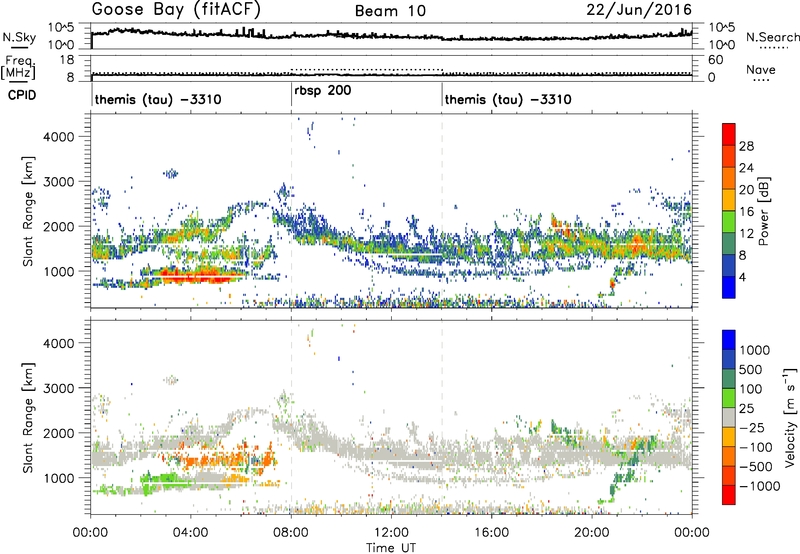Click the 'Power [dB]' colorbar label

coord(763,211)
